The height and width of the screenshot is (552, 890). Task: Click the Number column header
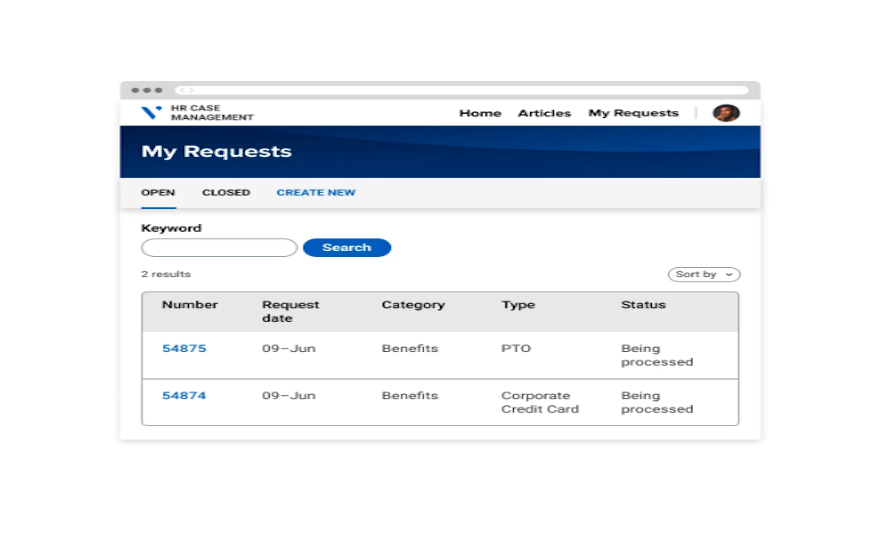point(190,305)
